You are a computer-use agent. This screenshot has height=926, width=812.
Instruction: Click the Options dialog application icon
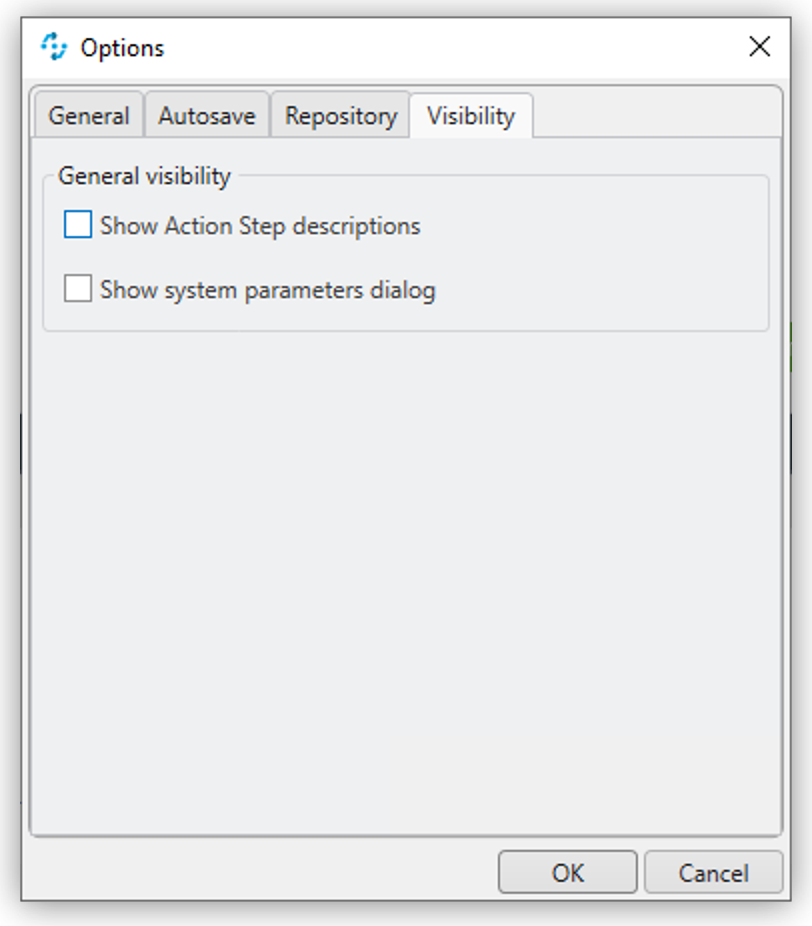54,46
